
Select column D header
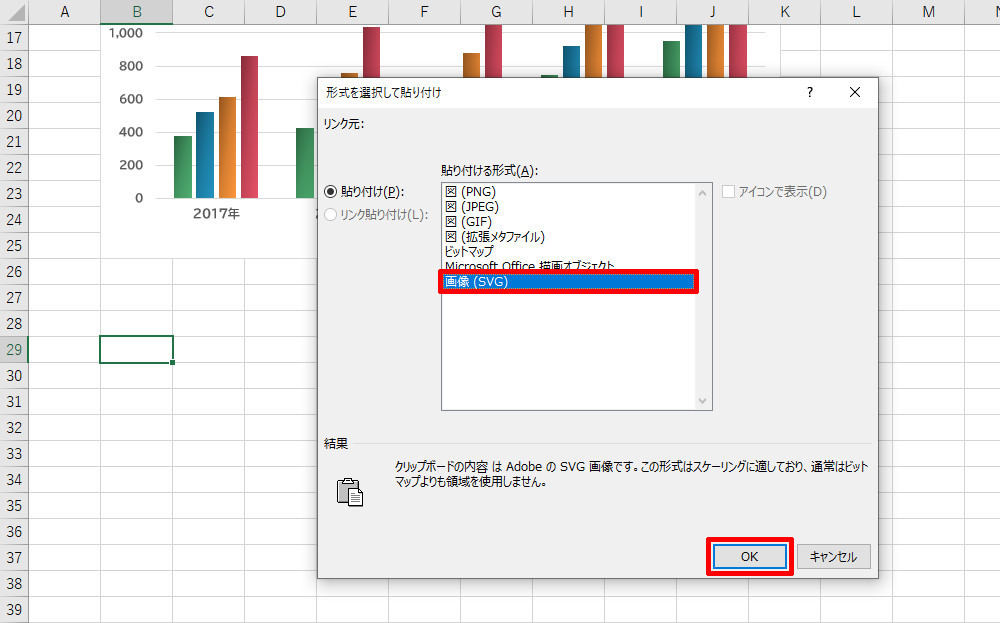pyautogui.click(x=281, y=12)
